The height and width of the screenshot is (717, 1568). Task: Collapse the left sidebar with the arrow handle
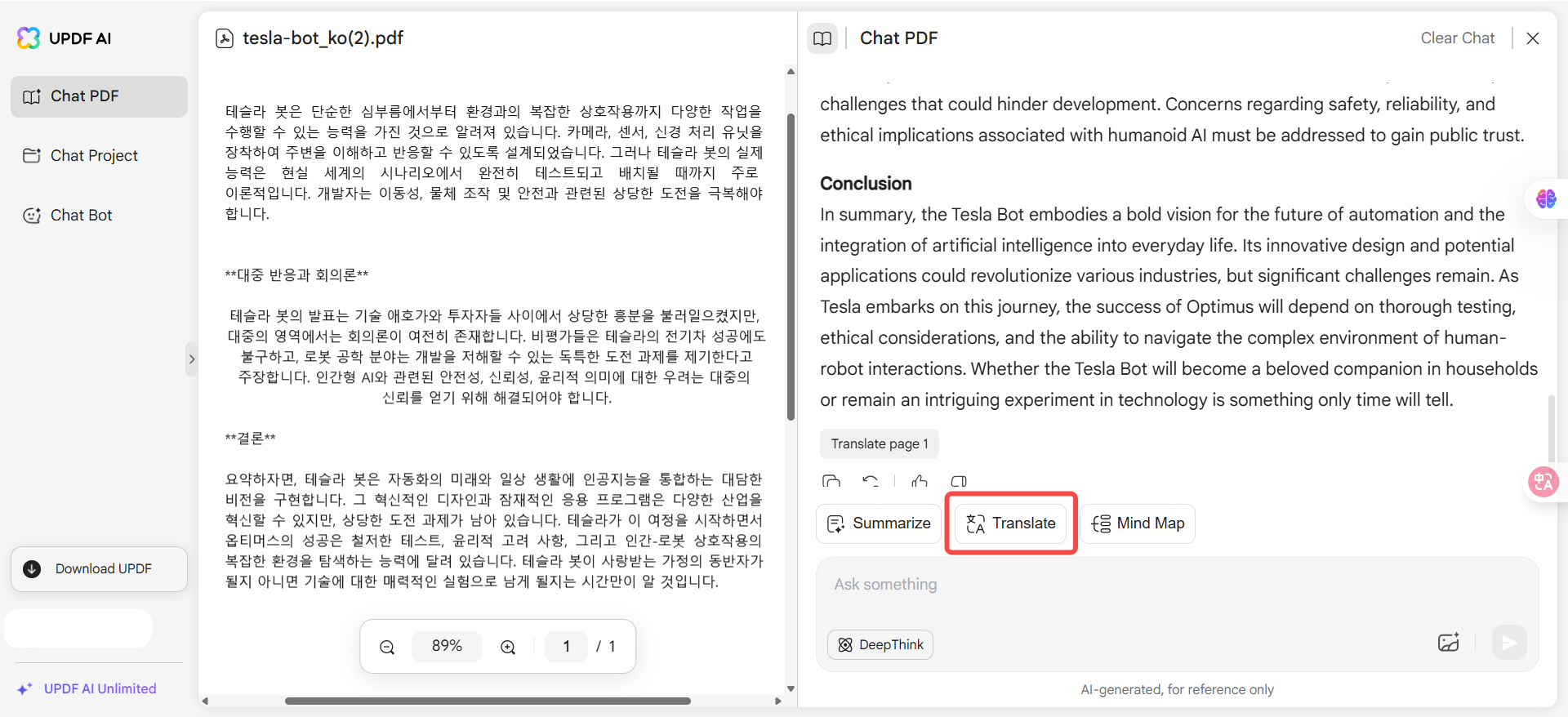coord(192,359)
